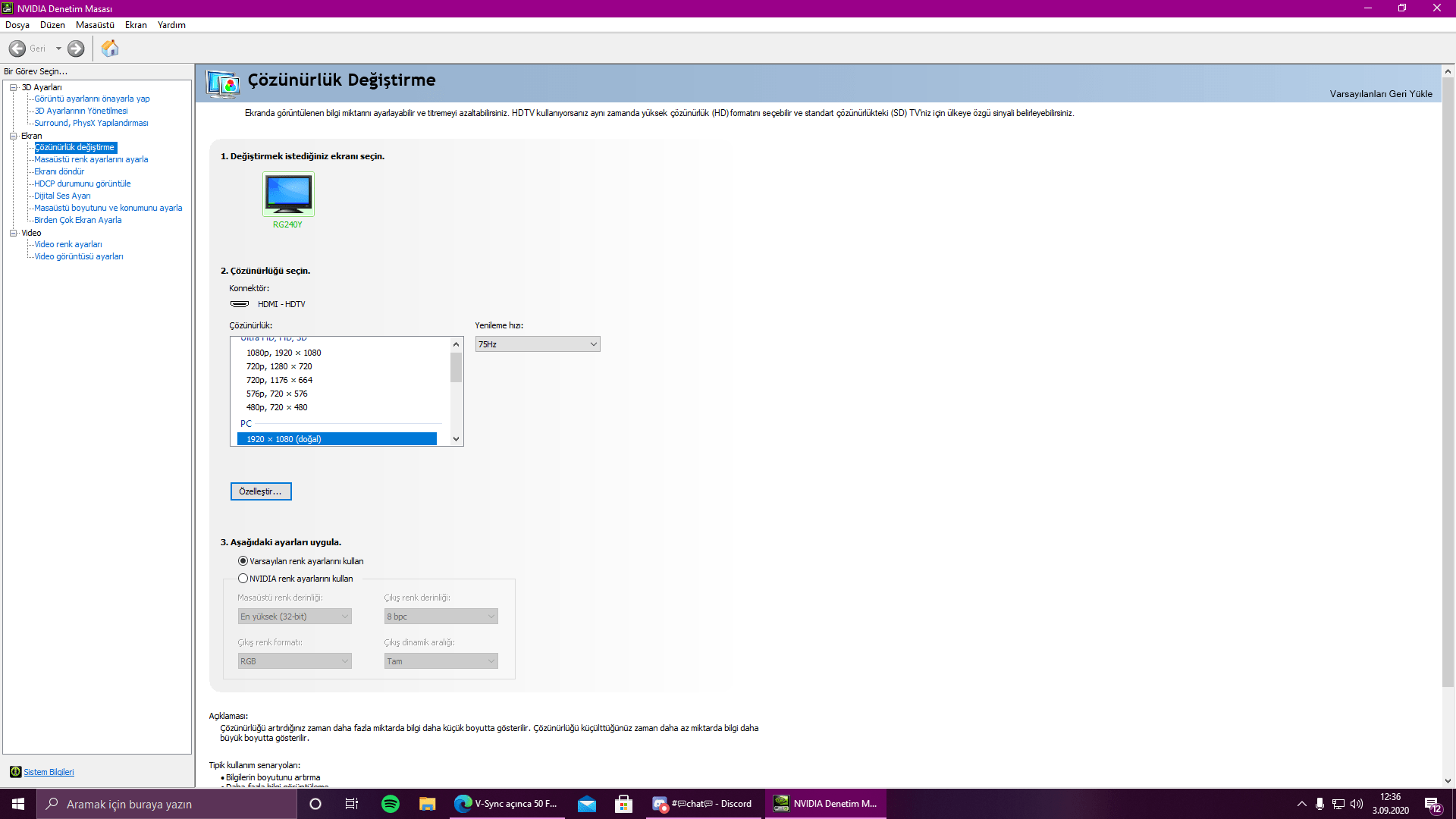Open the Yardım menu
This screenshot has height=819, width=1456.
pos(171,25)
